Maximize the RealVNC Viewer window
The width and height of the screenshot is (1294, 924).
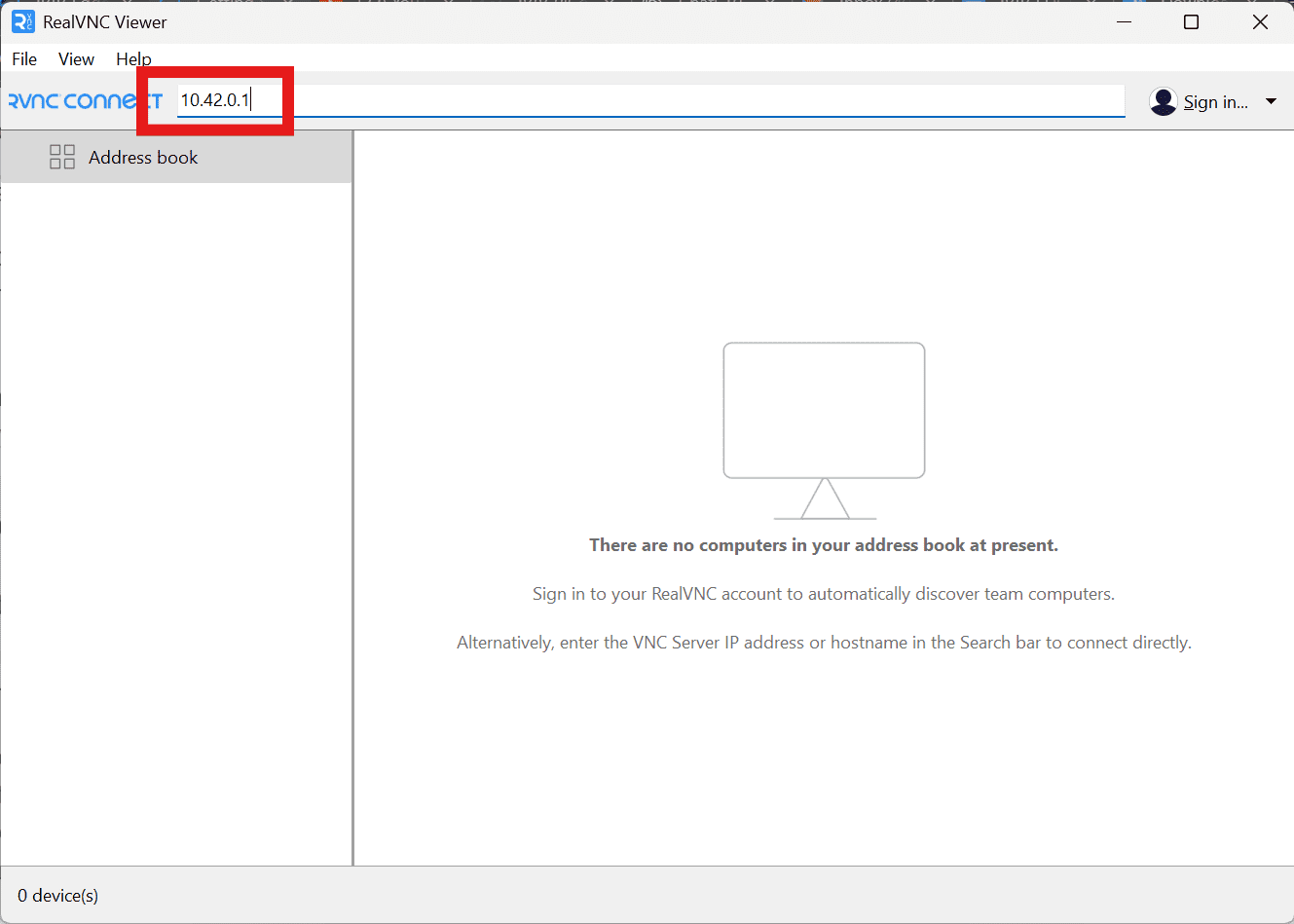(x=1191, y=21)
